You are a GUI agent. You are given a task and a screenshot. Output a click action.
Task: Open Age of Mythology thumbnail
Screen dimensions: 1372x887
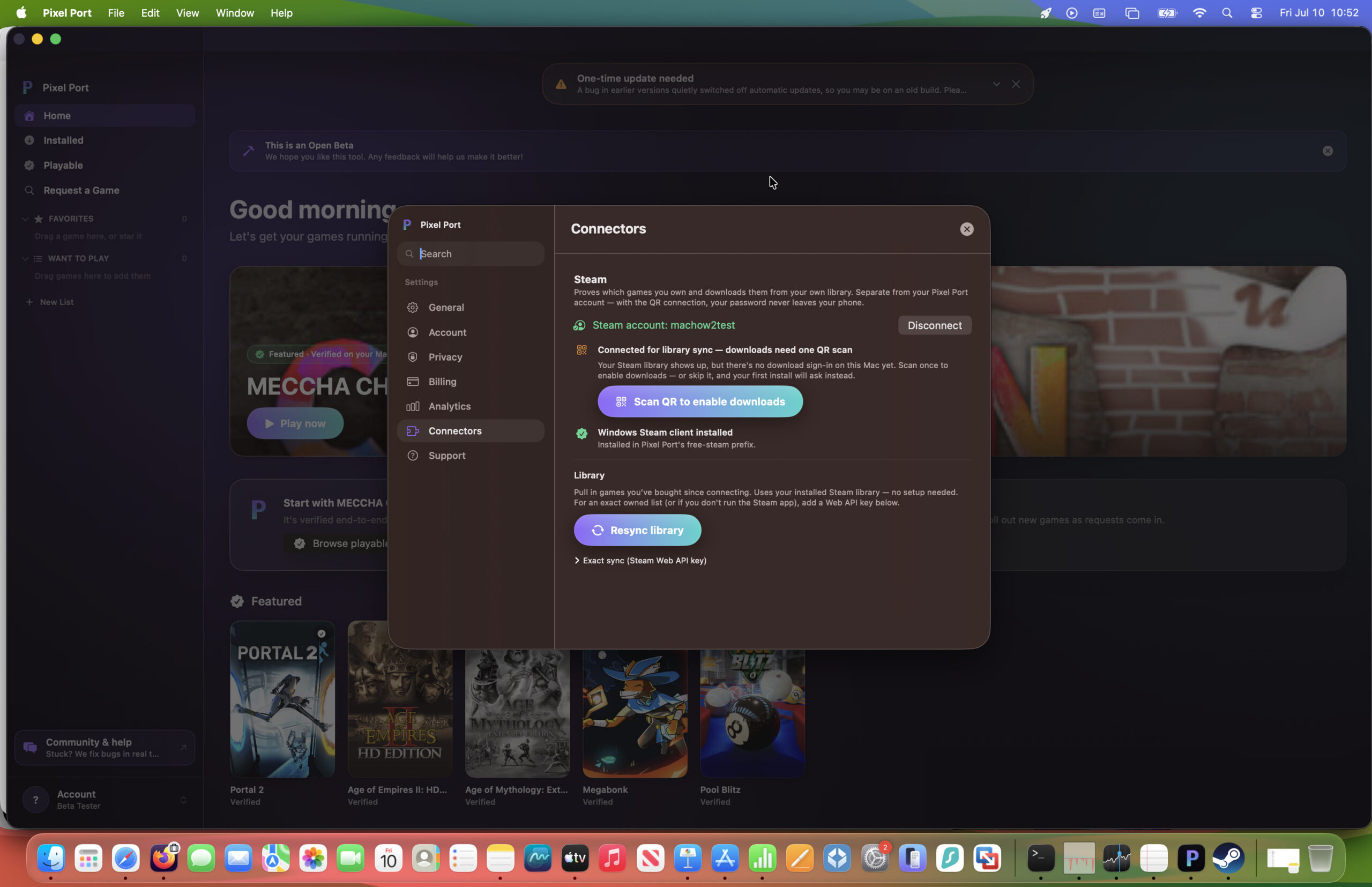(517, 713)
